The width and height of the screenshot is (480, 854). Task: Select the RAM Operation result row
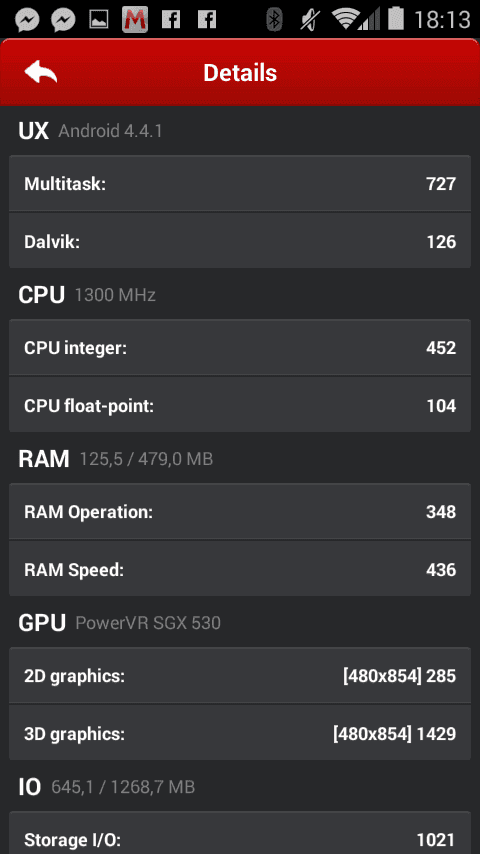(x=240, y=511)
